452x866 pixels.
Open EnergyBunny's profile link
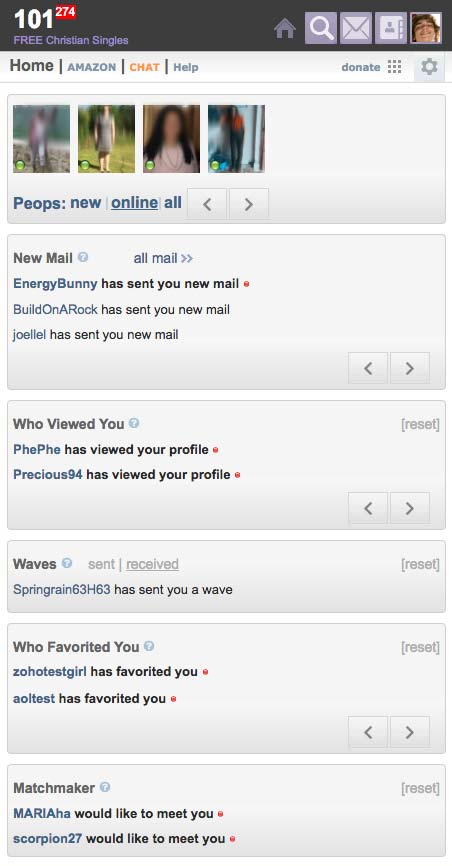(55, 284)
